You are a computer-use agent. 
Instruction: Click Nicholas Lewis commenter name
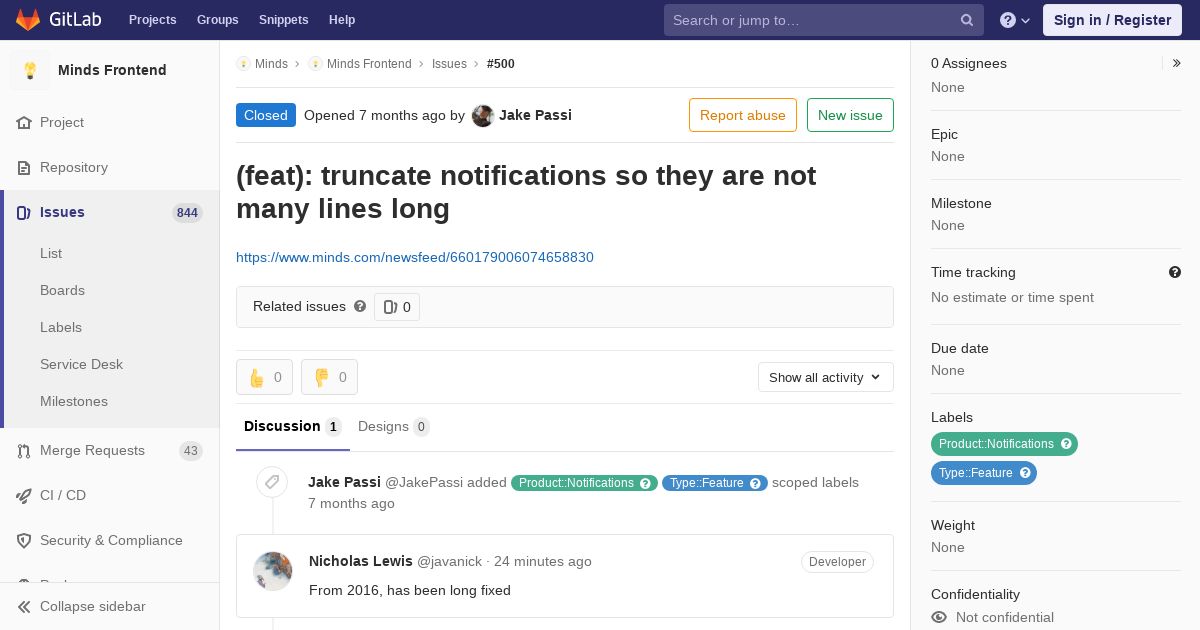click(x=361, y=561)
